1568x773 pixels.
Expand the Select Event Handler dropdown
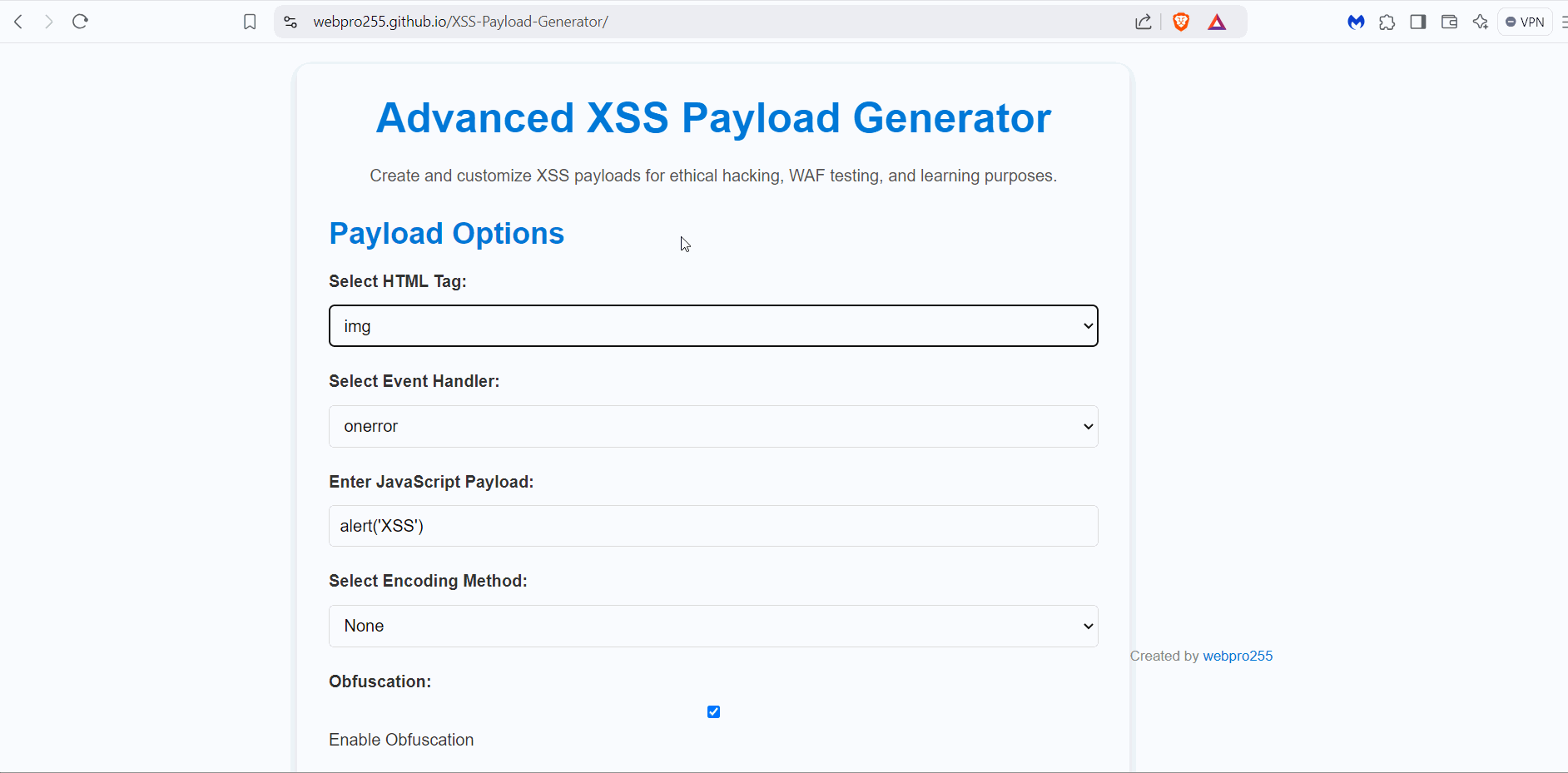click(713, 427)
